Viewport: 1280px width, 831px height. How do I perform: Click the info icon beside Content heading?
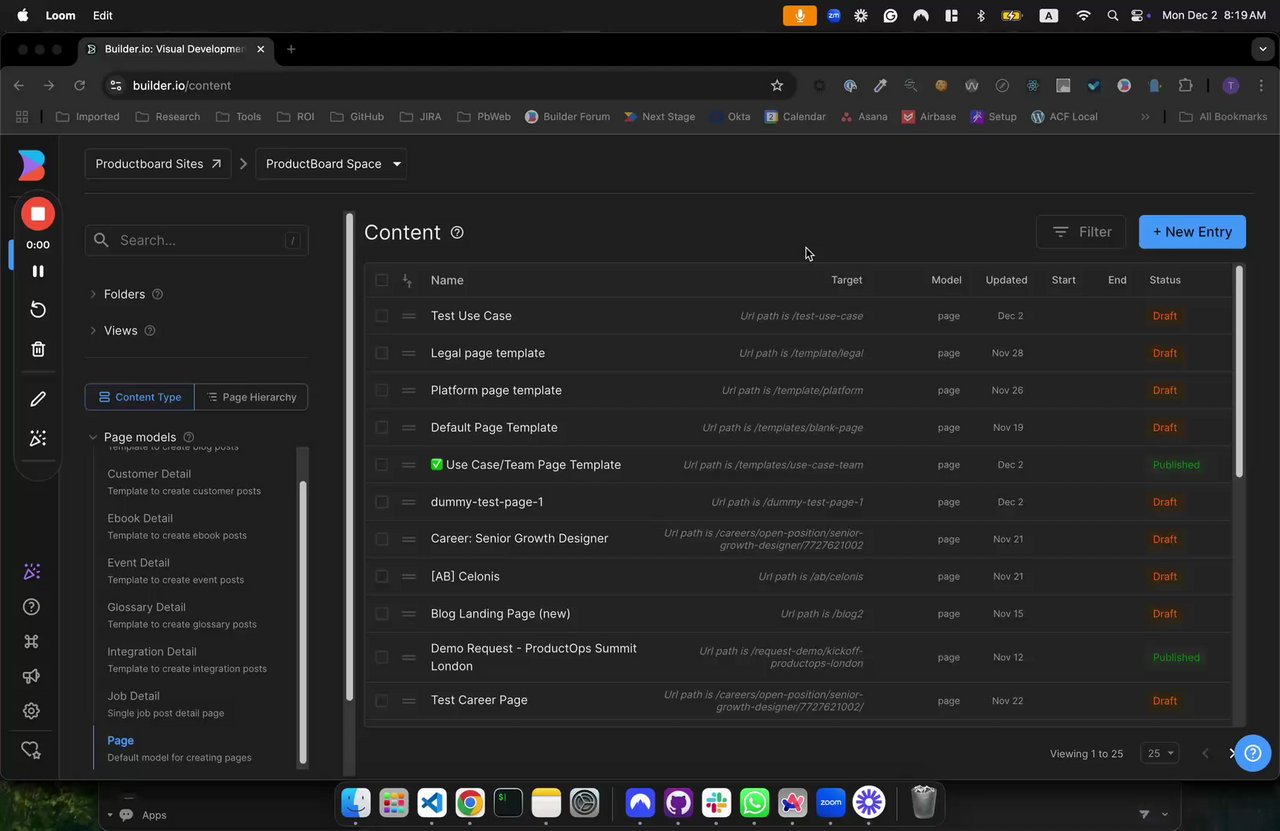457,233
